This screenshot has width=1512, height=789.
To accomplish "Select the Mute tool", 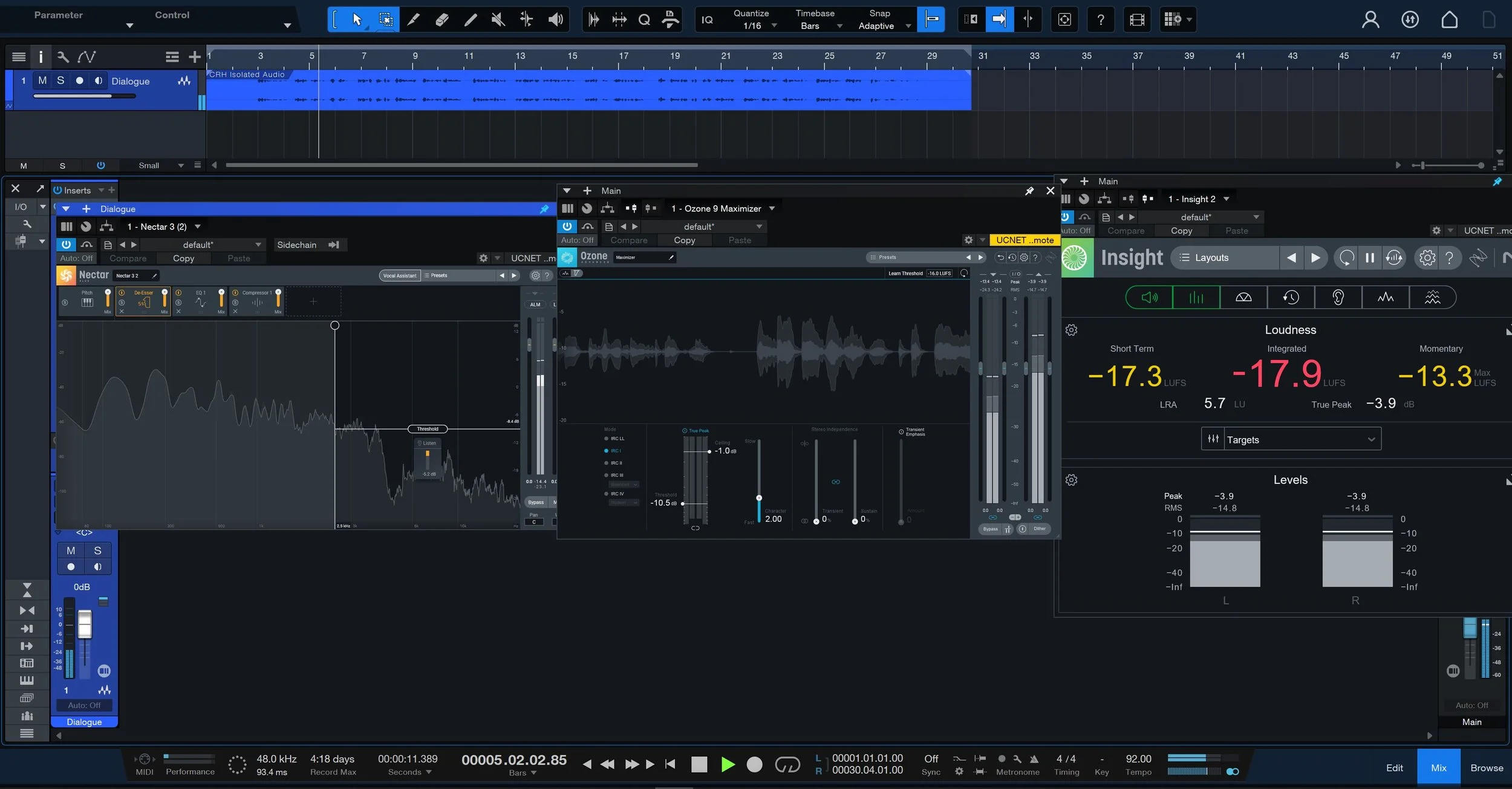I will click(498, 19).
